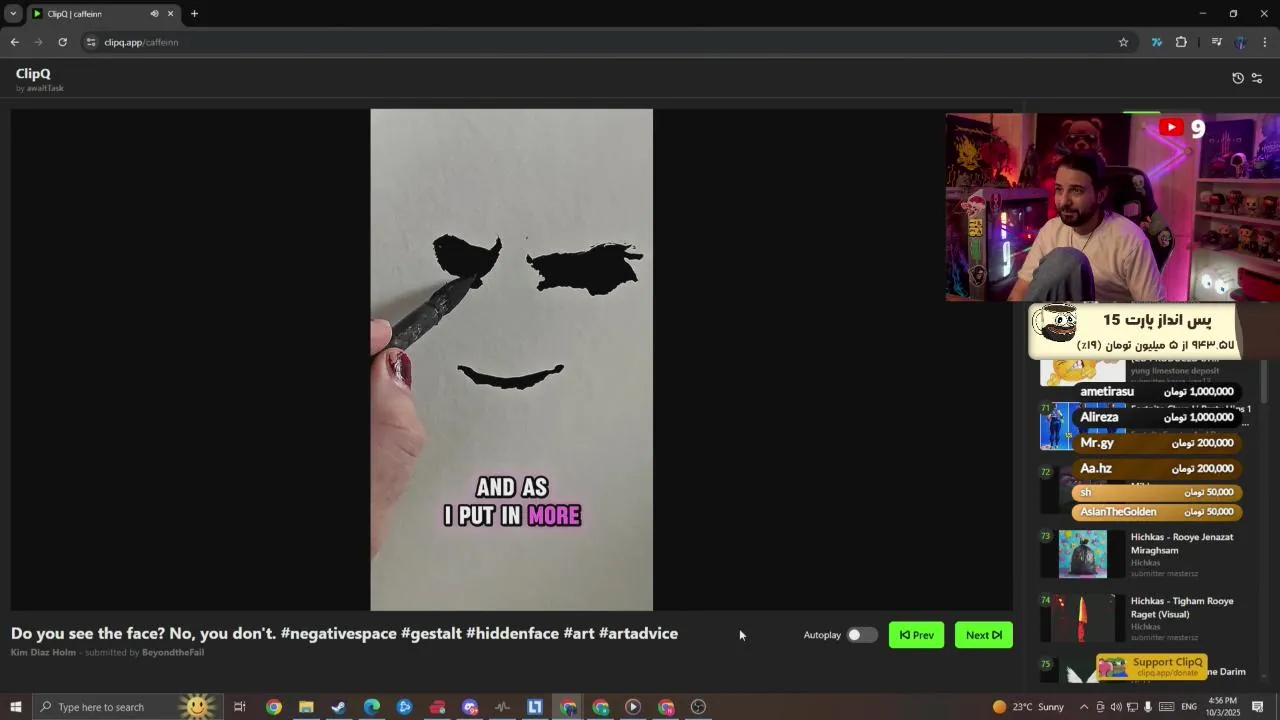The image size is (1280, 720).
Task: Open the awaitTask author link
Action: coord(45,88)
